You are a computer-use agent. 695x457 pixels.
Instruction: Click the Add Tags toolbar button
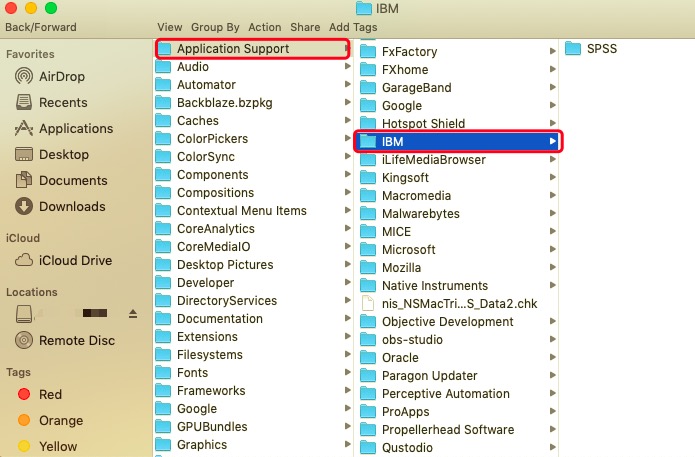[353, 27]
